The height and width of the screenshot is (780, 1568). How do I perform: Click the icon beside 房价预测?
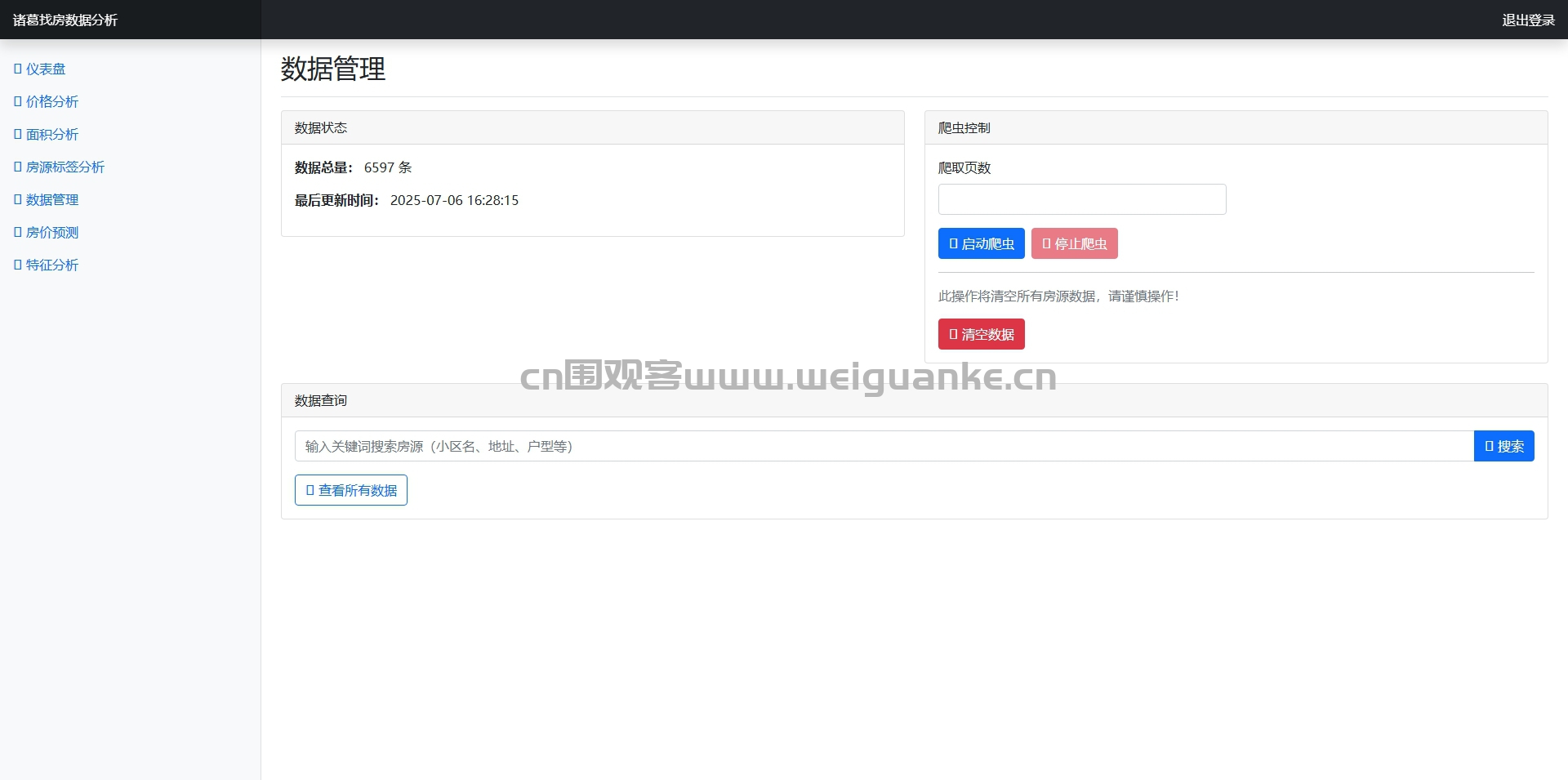point(18,232)
